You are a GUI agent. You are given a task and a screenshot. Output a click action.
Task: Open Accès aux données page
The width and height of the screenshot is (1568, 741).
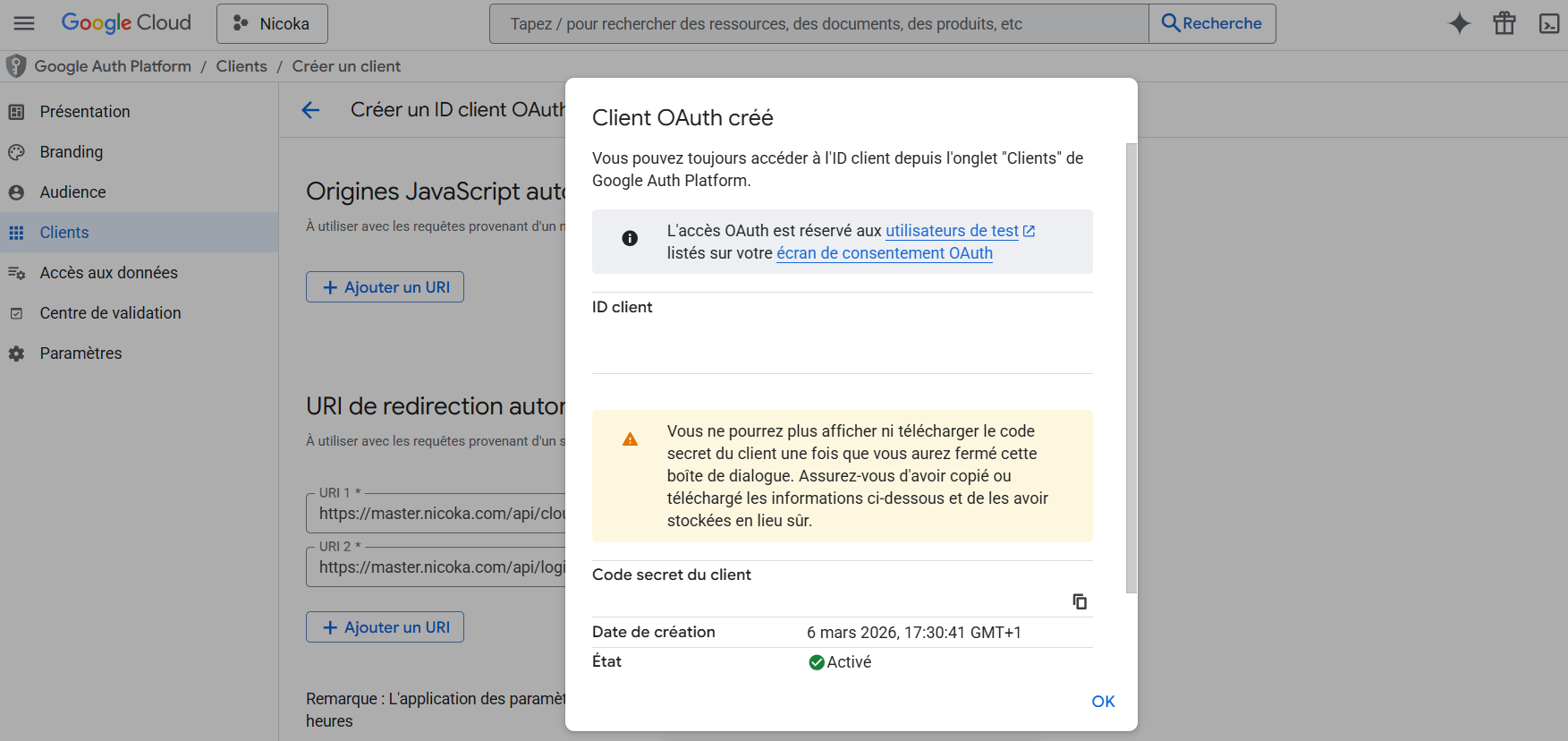tap(108, 273)
